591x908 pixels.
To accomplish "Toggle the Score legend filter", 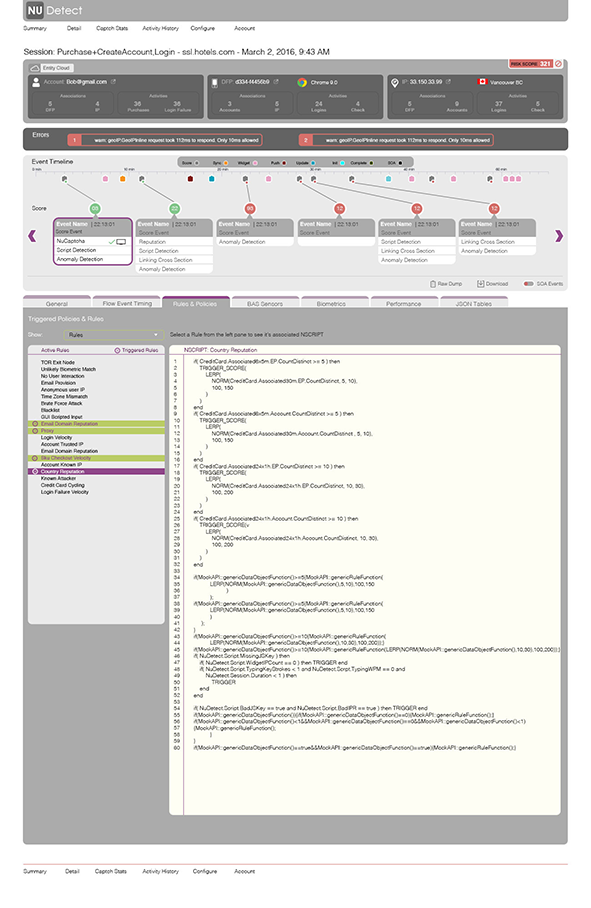I will coord(190,163).
